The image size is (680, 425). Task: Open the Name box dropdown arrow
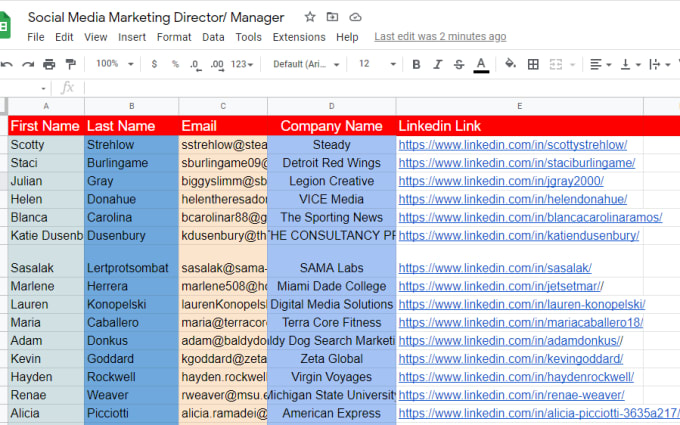[x=43, y=88]
